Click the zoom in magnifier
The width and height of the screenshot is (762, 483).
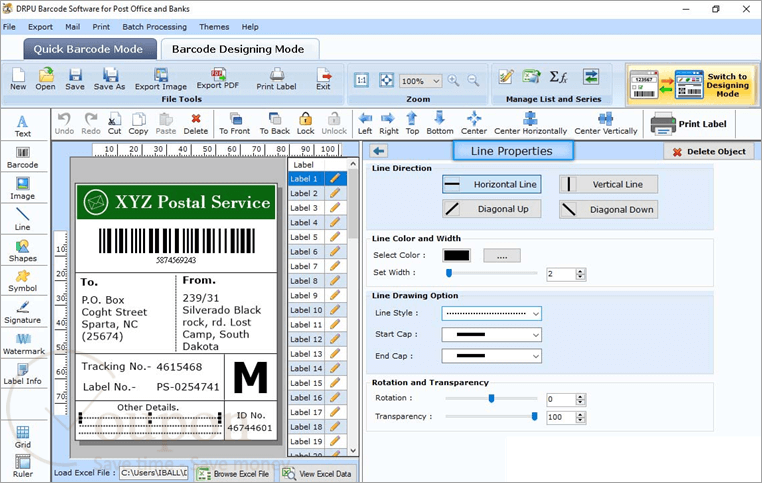tap(453, 80)
